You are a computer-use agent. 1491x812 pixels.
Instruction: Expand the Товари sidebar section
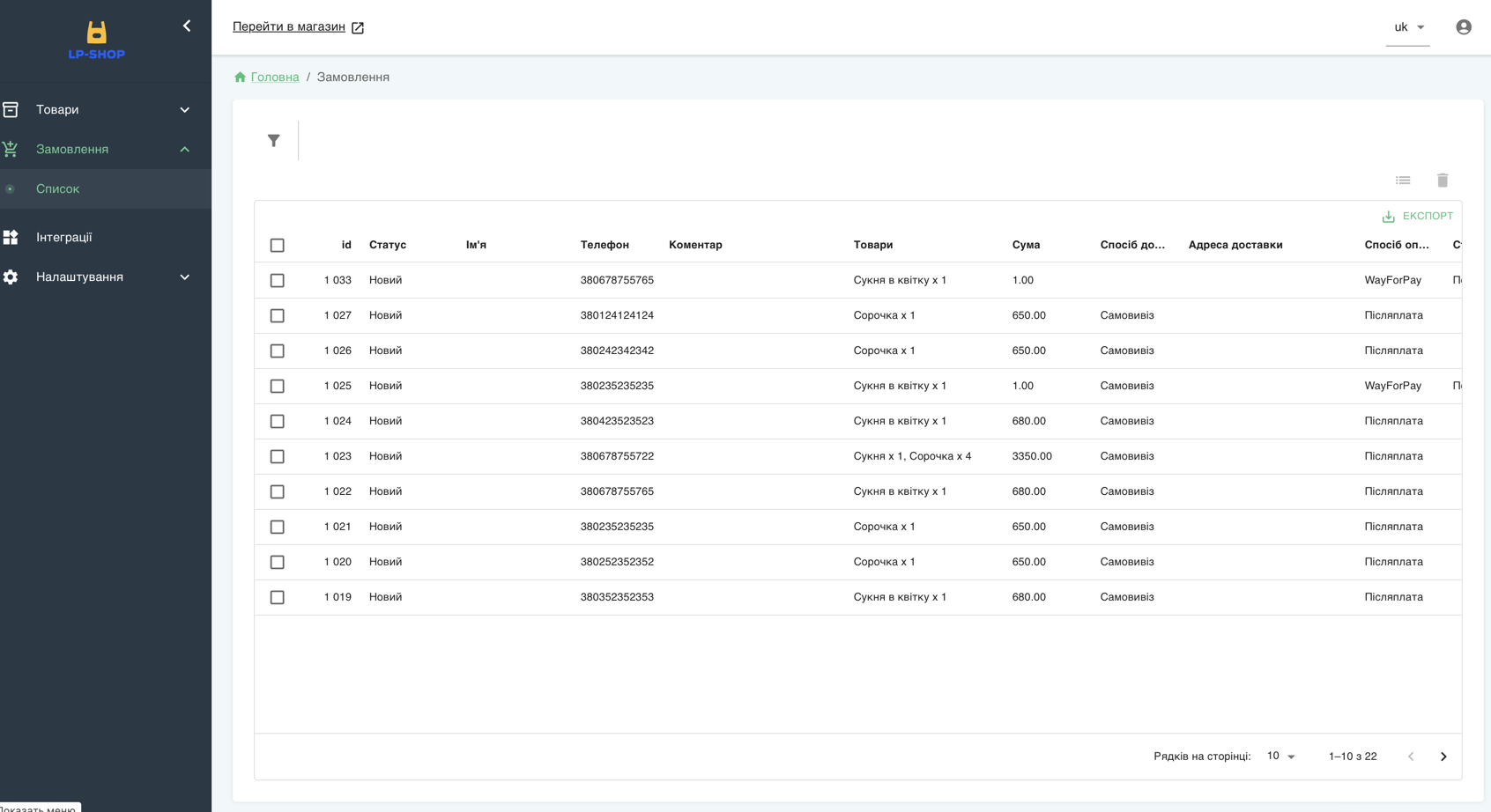[x=106, y=110]
